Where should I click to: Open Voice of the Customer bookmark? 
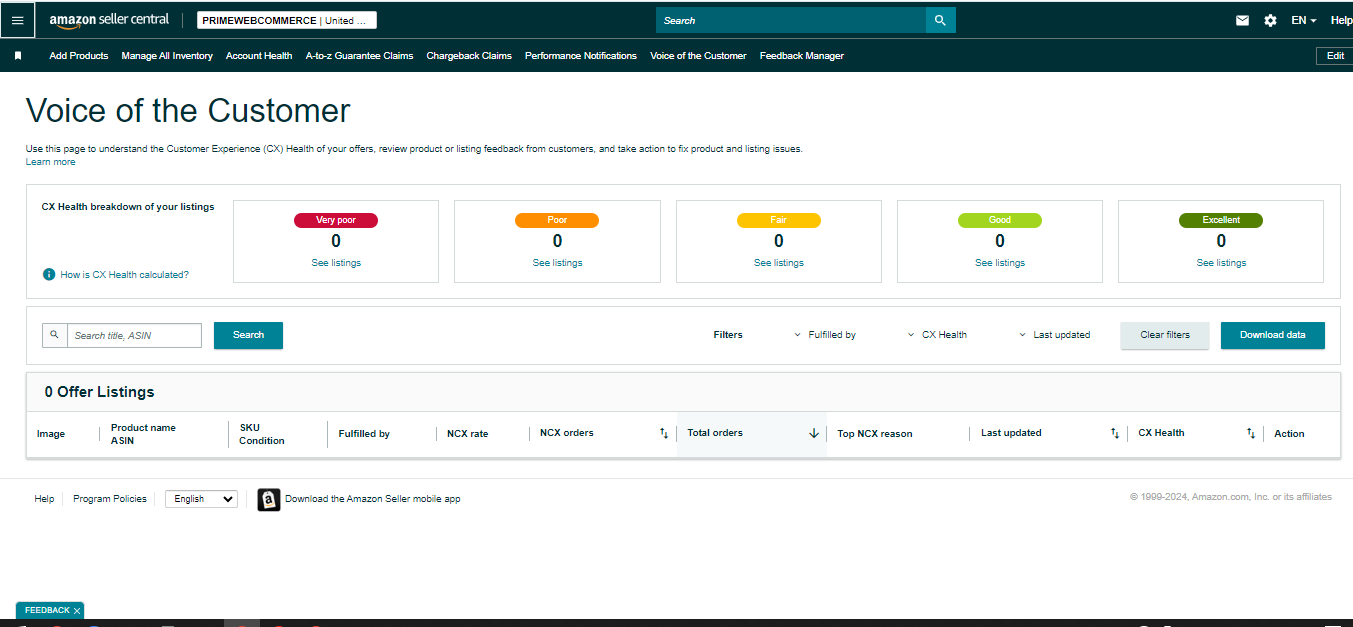(x=698, y=56)
